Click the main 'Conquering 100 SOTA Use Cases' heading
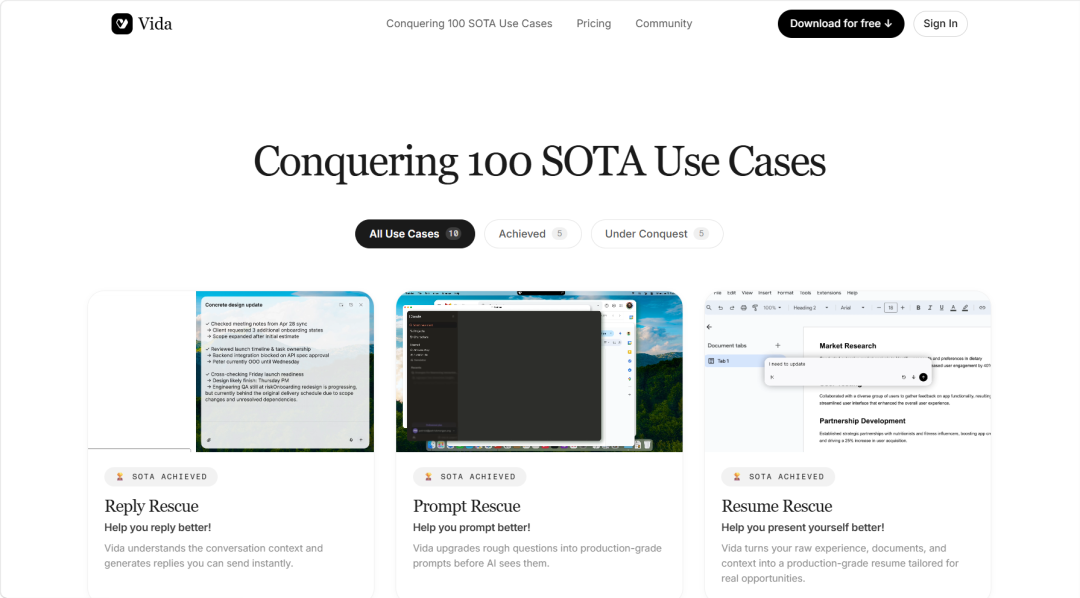Image resolution: width=1080 pixels, height=598 pixels. click(540, 163)
